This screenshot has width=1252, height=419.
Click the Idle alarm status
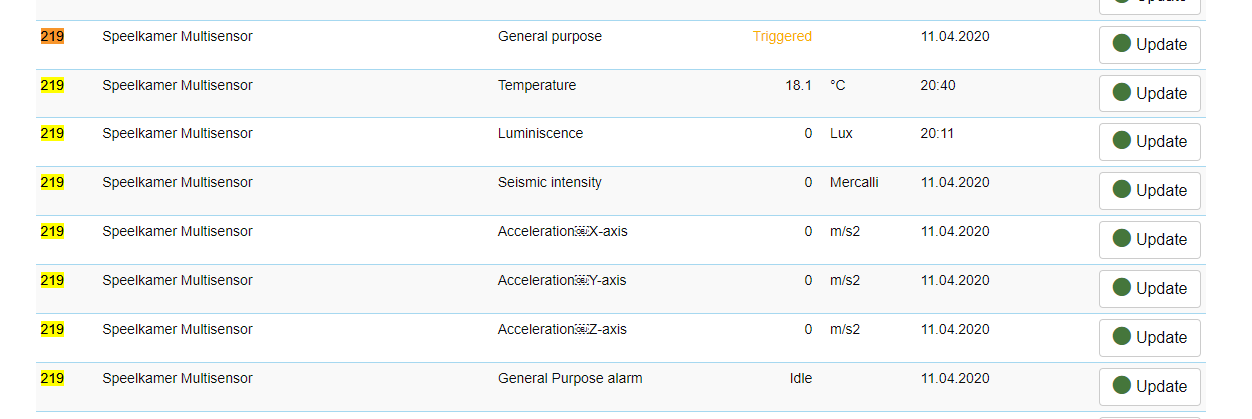(800, 378)
